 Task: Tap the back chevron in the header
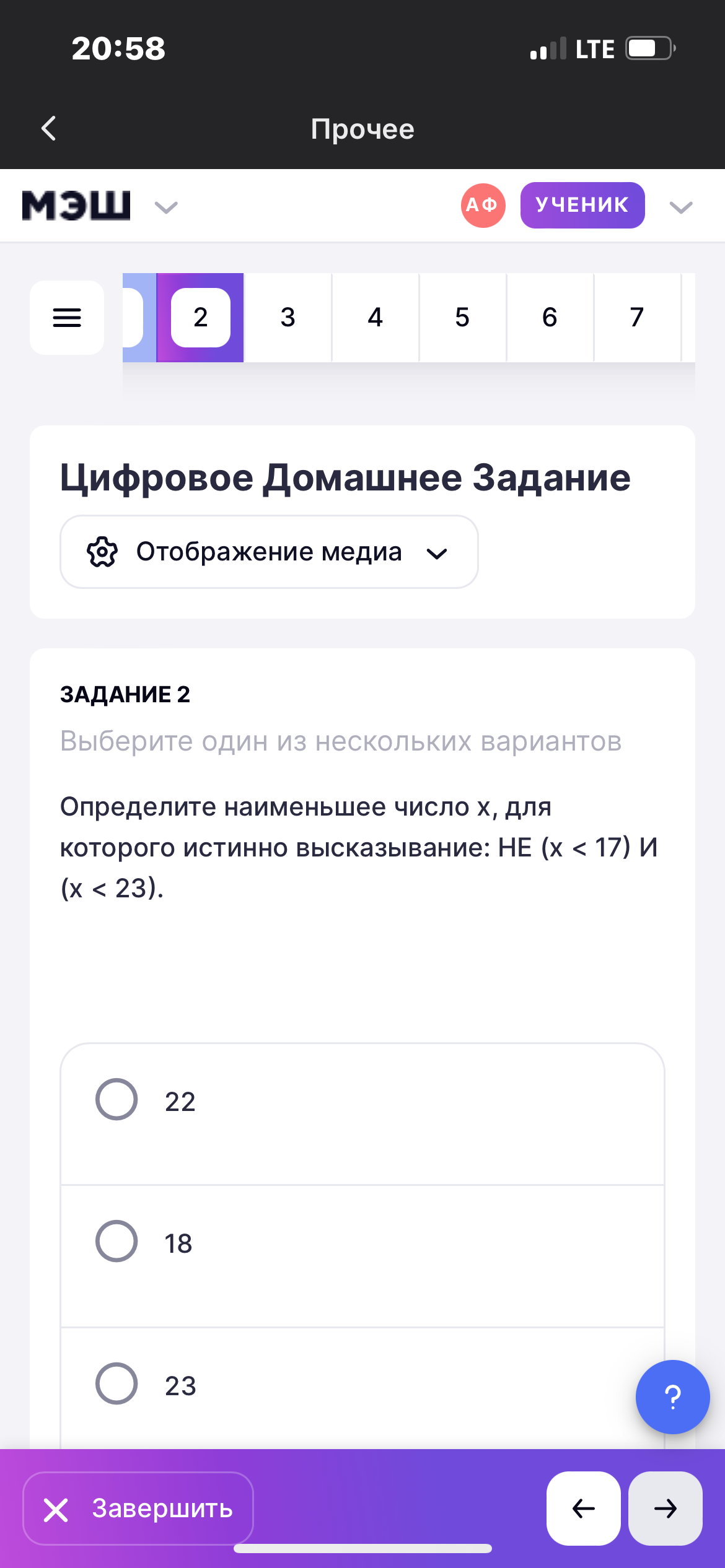click(49, 129)
